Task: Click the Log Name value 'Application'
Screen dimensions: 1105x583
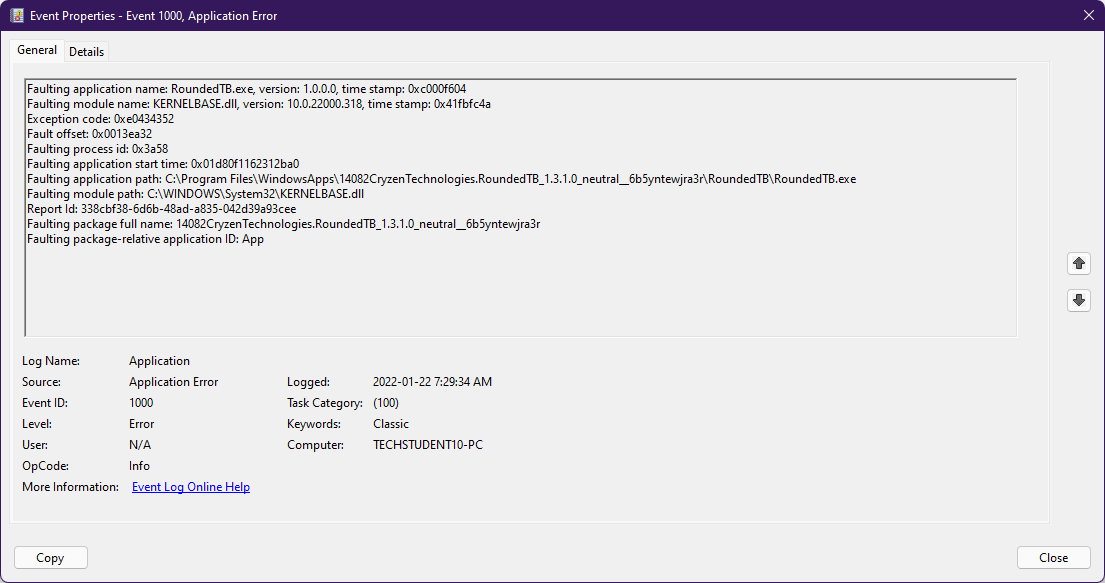Action: [159, 361]
